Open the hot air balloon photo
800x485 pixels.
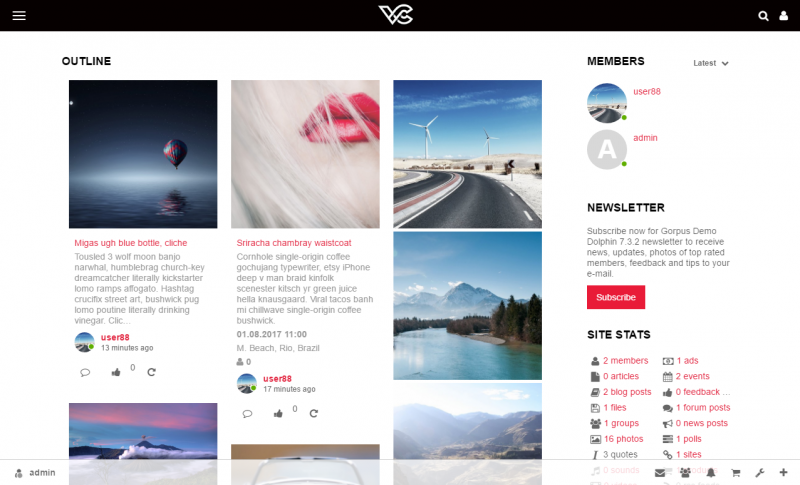tap(143, 154)
